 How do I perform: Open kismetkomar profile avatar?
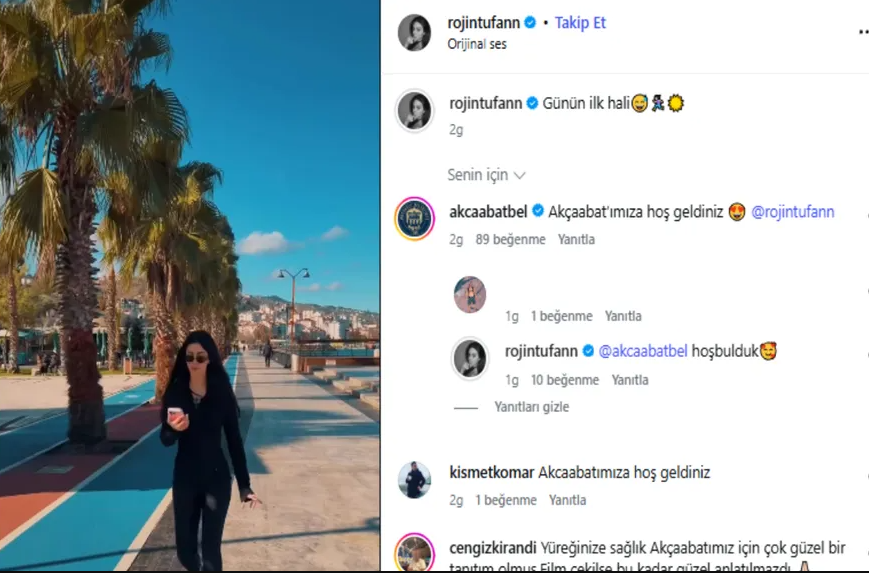pyautogui.click(x=414, y=479)
